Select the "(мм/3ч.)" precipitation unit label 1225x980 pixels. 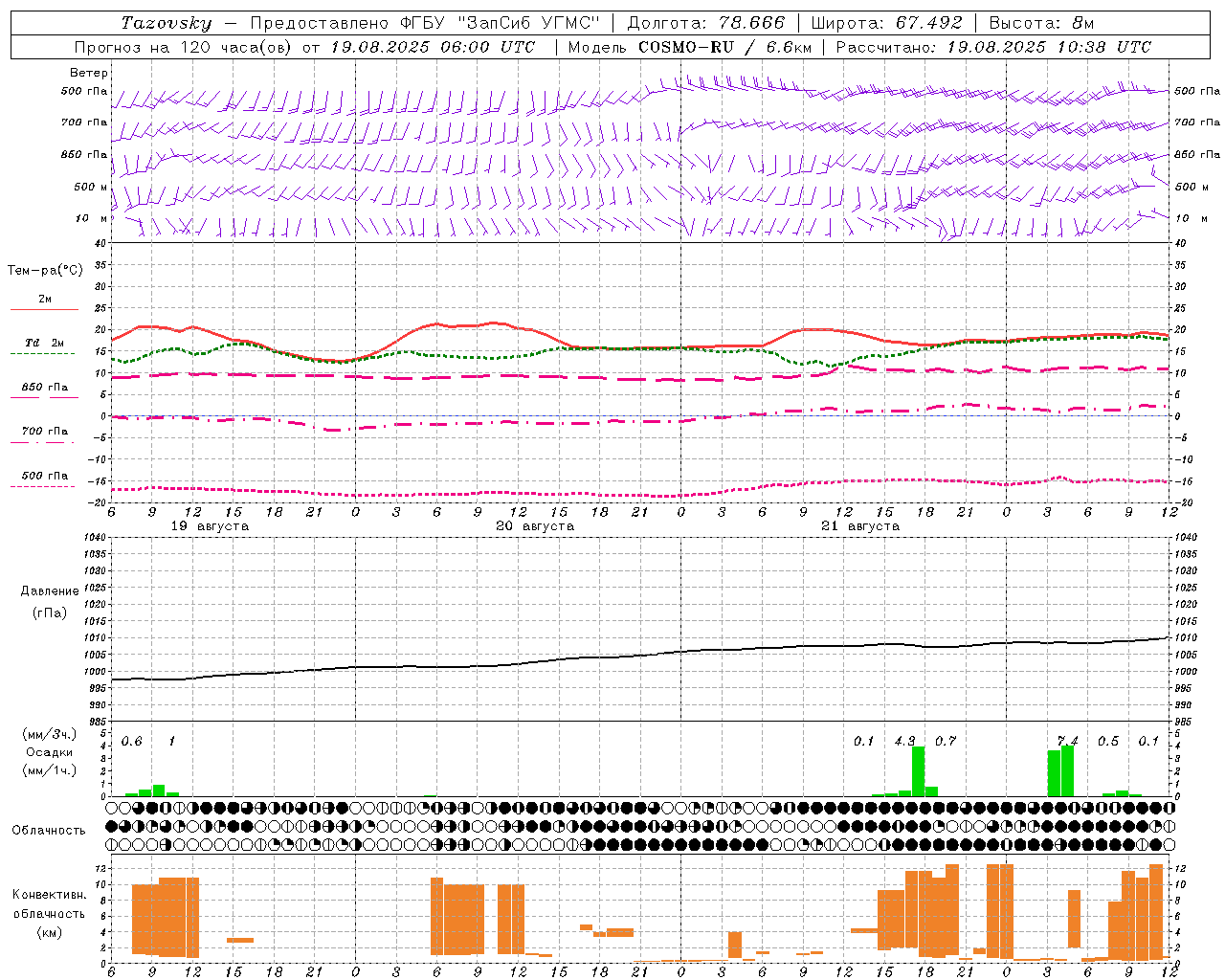point(50,734)
